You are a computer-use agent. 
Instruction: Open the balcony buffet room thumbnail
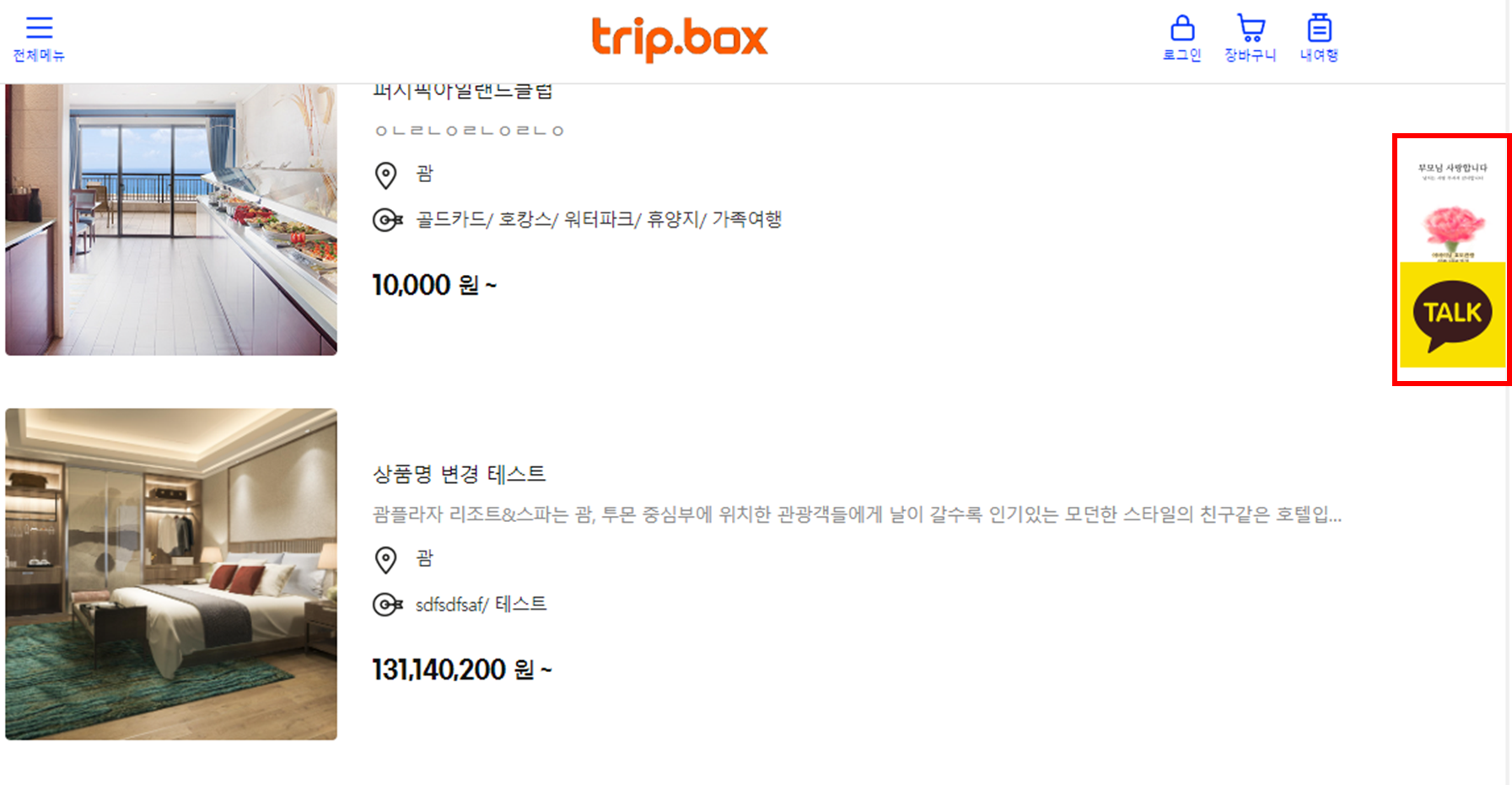pos(171,219)
